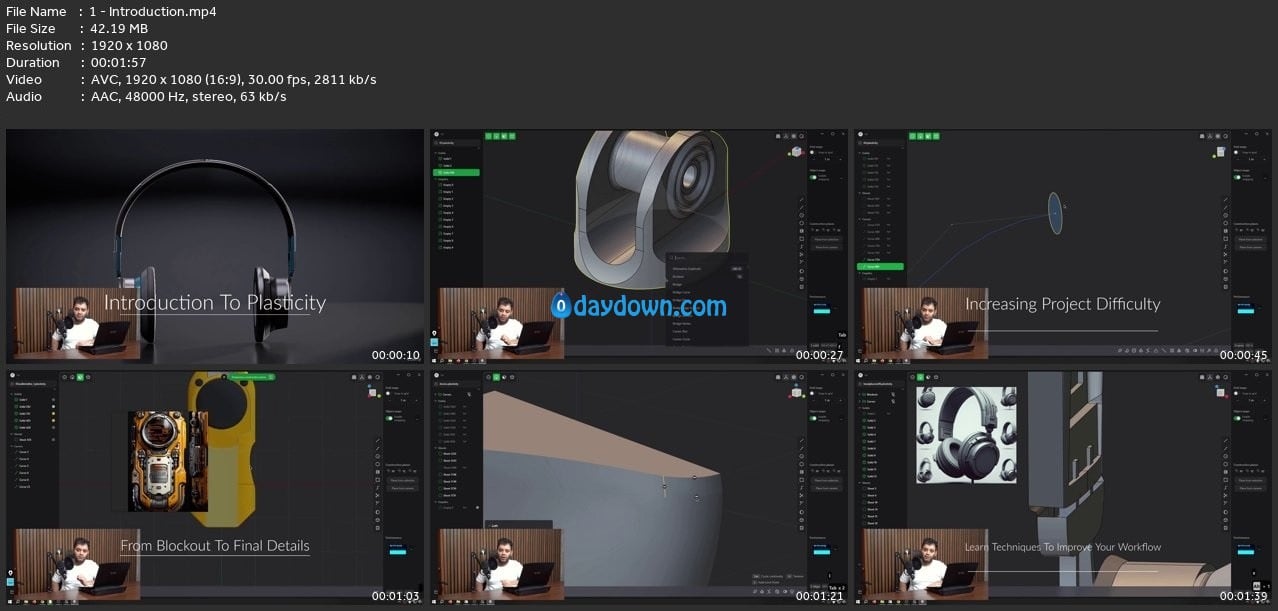The image size is (1278, 611).
Task: Click the command palette search field at 00:00:27
Action: pyautogui.click(x=707, y=257)
